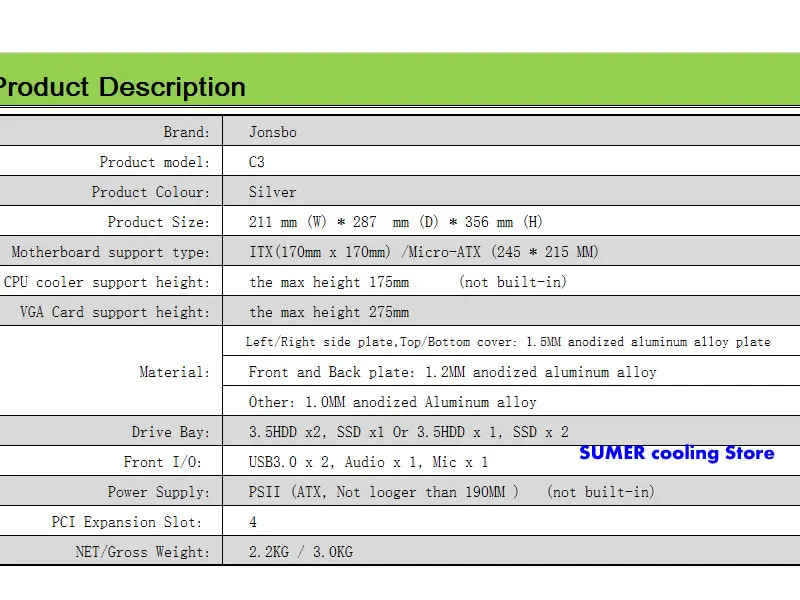This screenshot has width=800, height=600.
Task: Select the 'NET/Gross Weight:' label
Action: 142,552
